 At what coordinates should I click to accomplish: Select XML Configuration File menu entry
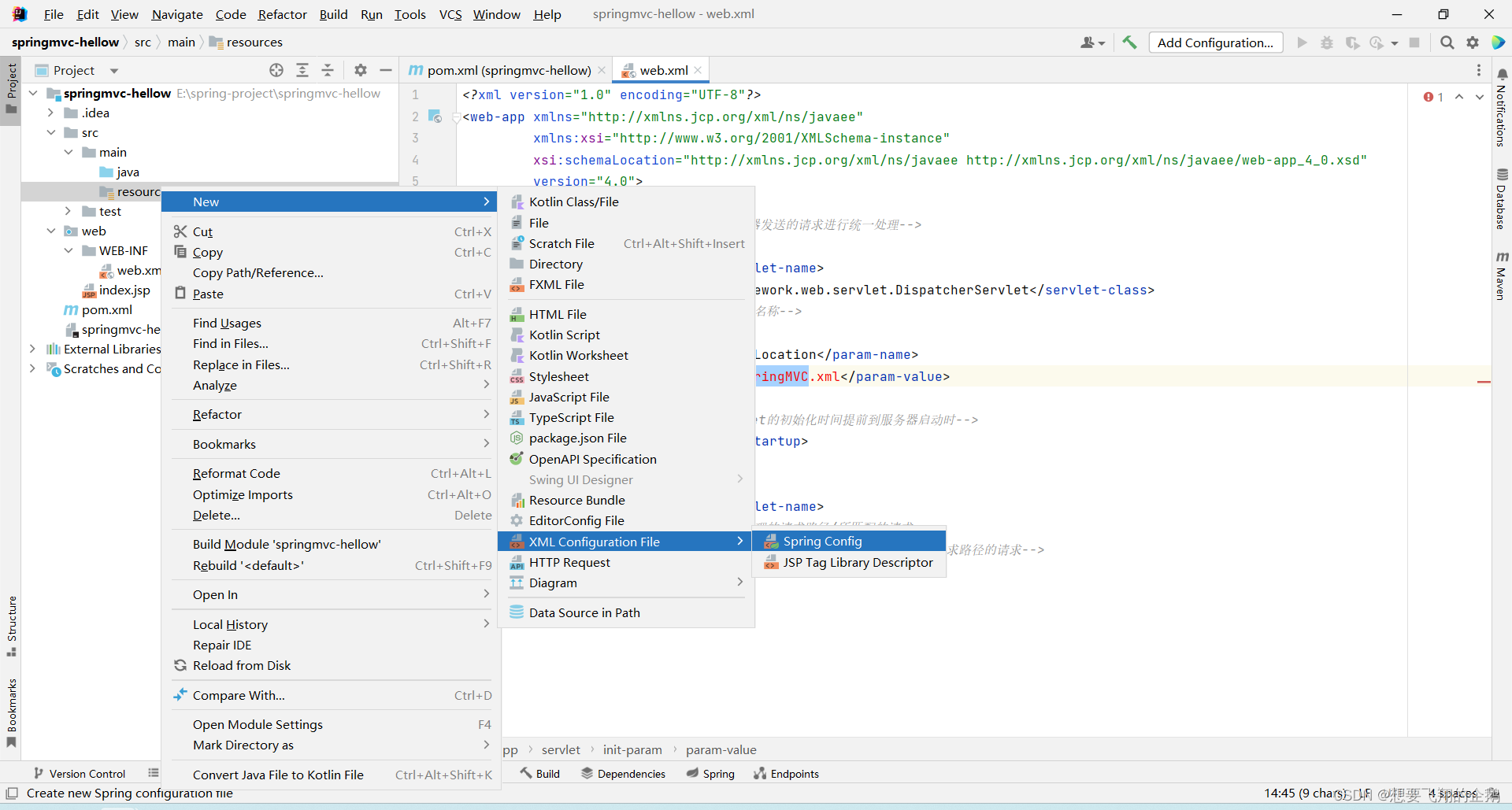click(x=626, y=542)
